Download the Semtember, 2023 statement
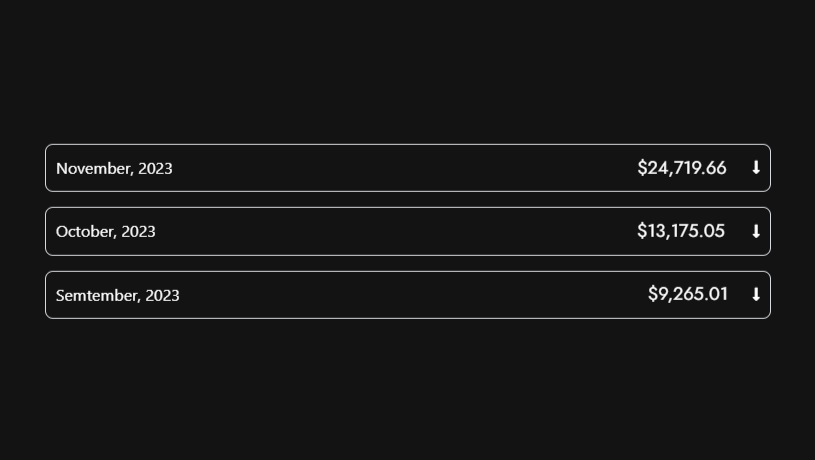 756,295
